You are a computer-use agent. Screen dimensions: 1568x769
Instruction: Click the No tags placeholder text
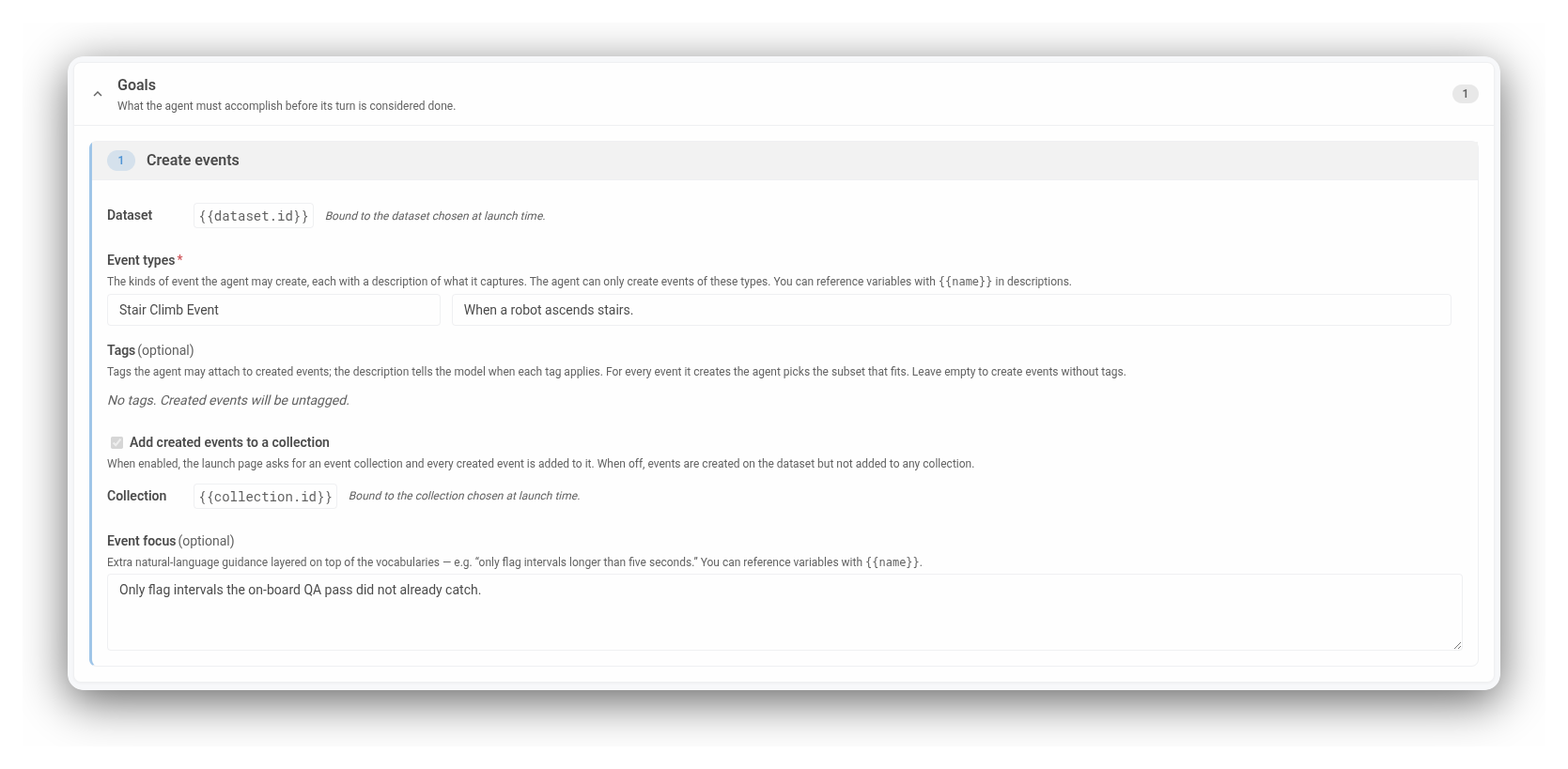(228, 400)
